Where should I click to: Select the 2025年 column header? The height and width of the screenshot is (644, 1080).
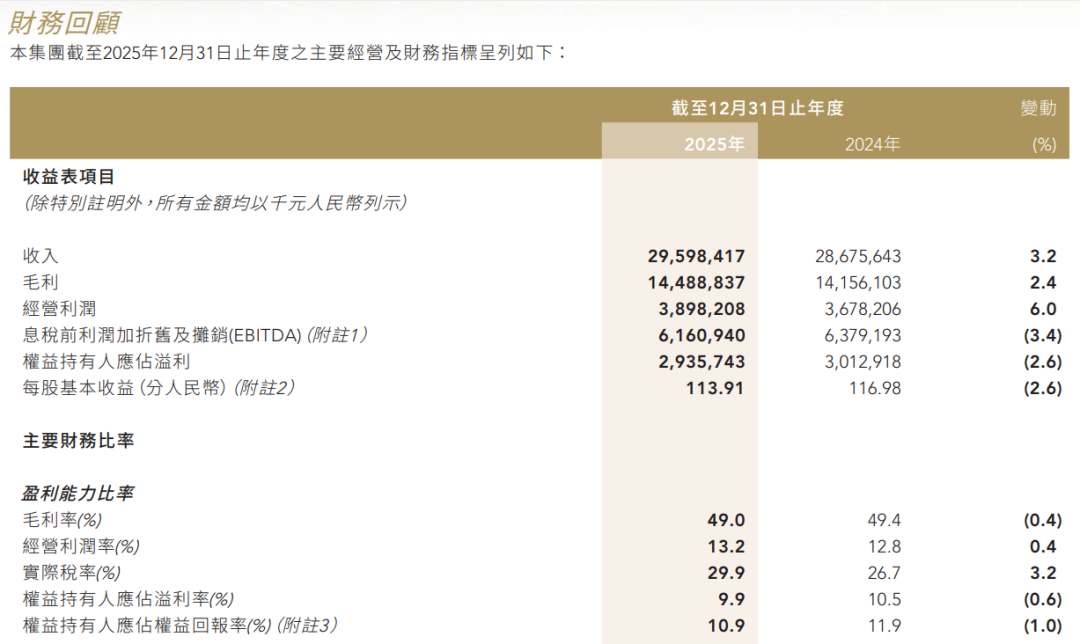click(x=714, y=144)
